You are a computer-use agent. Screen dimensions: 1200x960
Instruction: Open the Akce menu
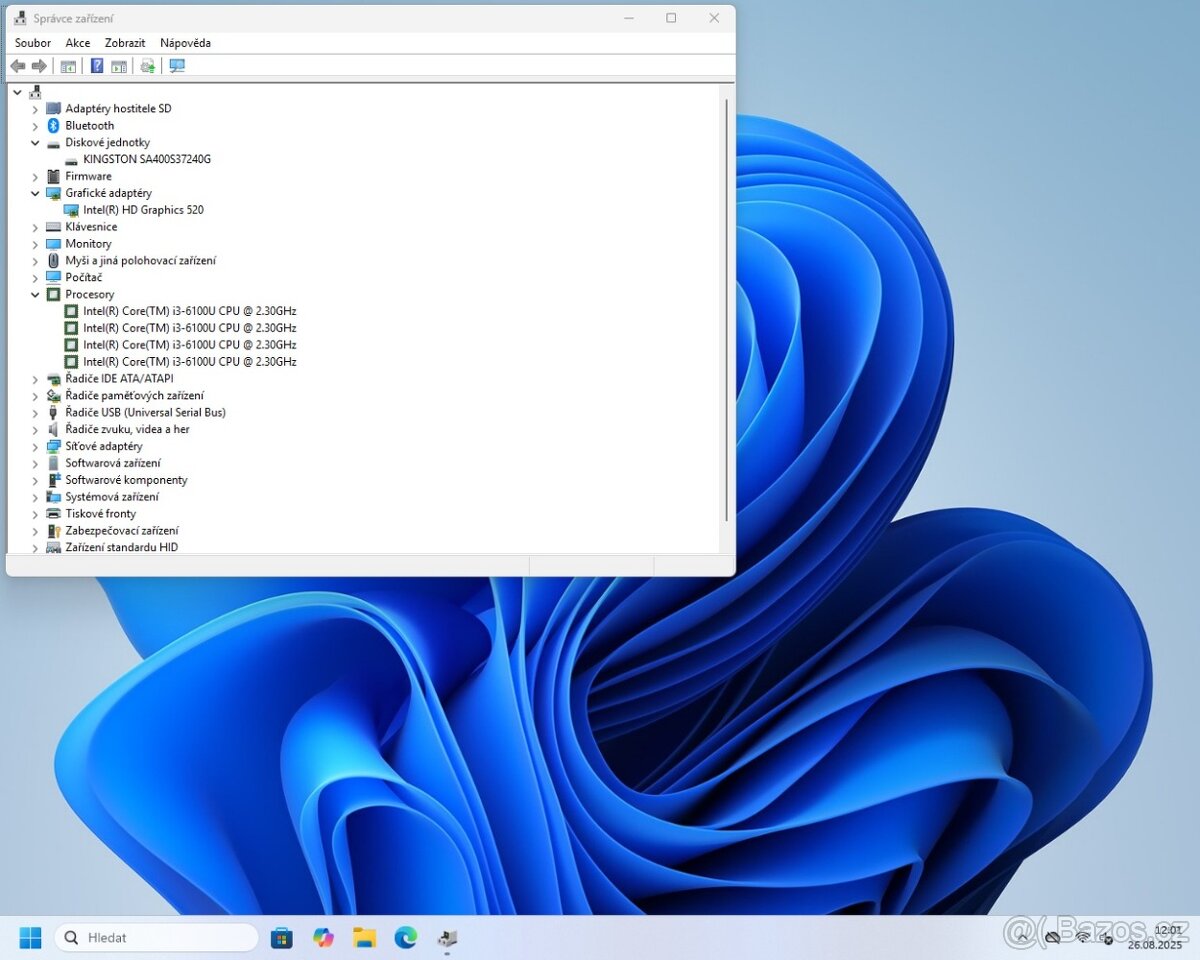point(77,43)
